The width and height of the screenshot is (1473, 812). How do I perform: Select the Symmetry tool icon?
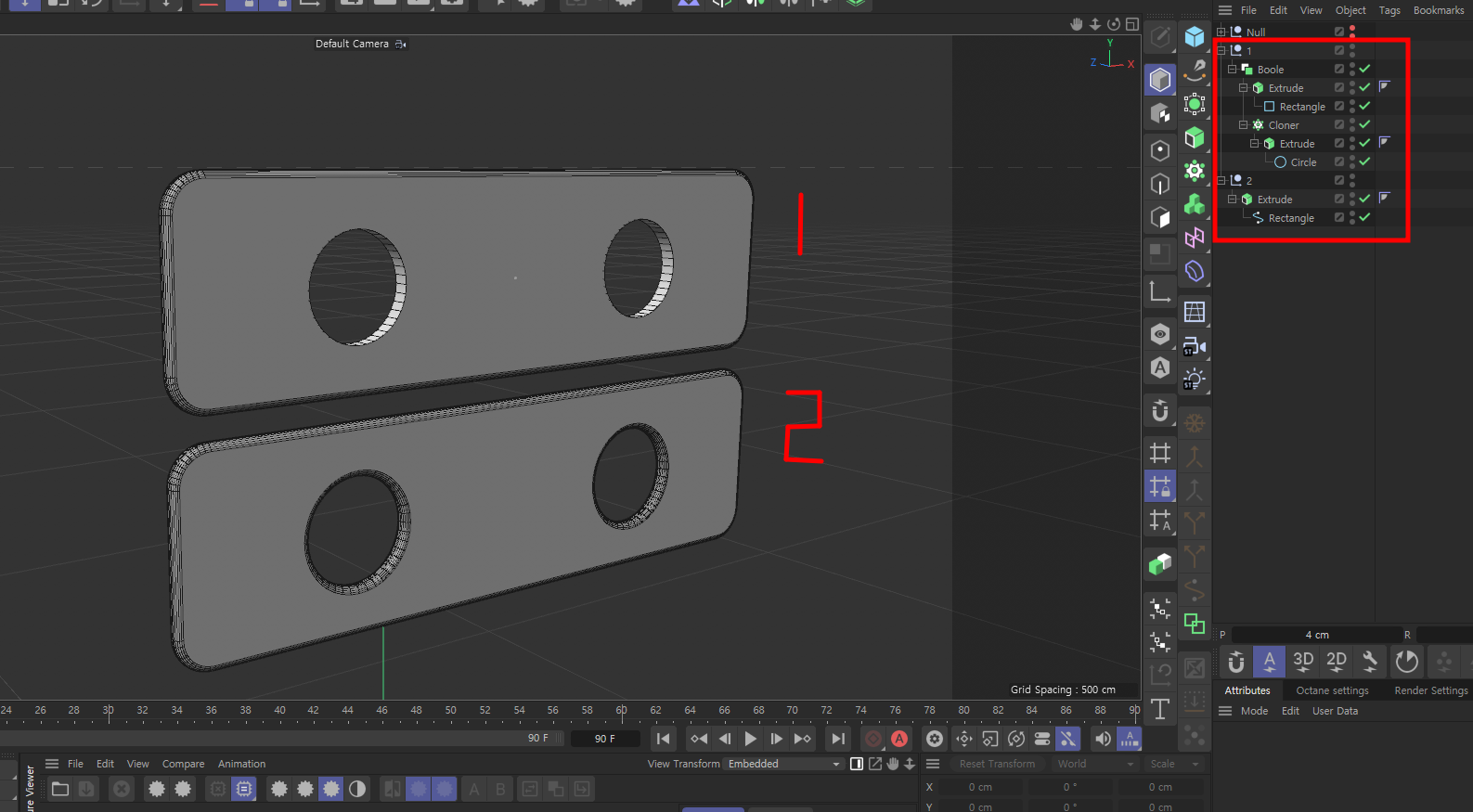tap(1195, 238)
